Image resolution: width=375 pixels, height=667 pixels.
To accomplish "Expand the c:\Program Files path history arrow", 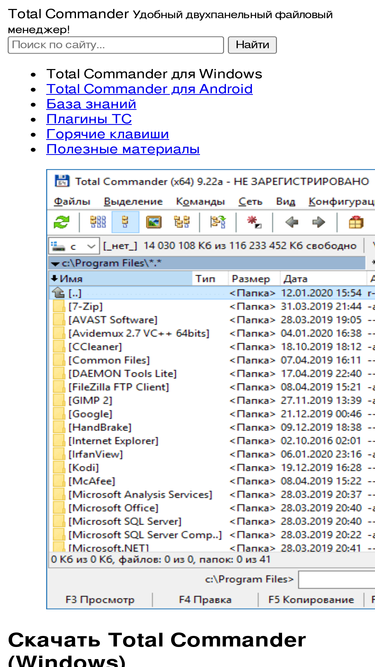I will [55, 264].
